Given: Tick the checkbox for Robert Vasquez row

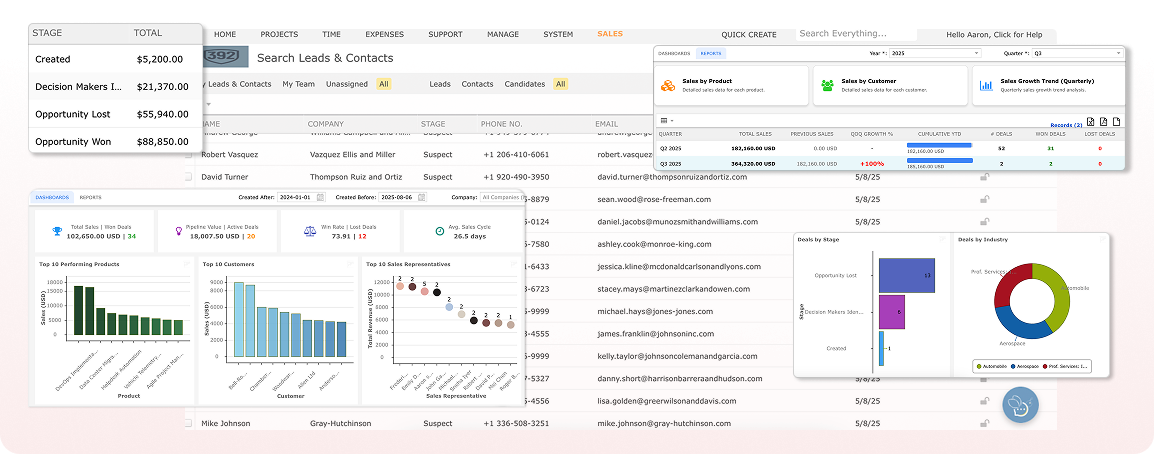Looking at the screenshot, I should [x=188, y=155].
